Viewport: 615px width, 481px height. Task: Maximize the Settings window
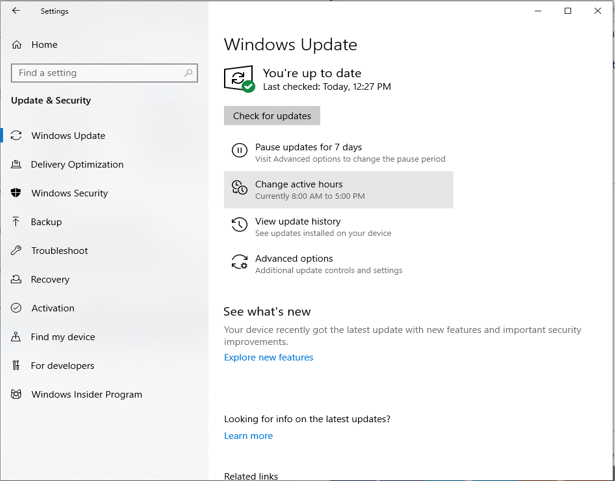click(x=568, y=11)
